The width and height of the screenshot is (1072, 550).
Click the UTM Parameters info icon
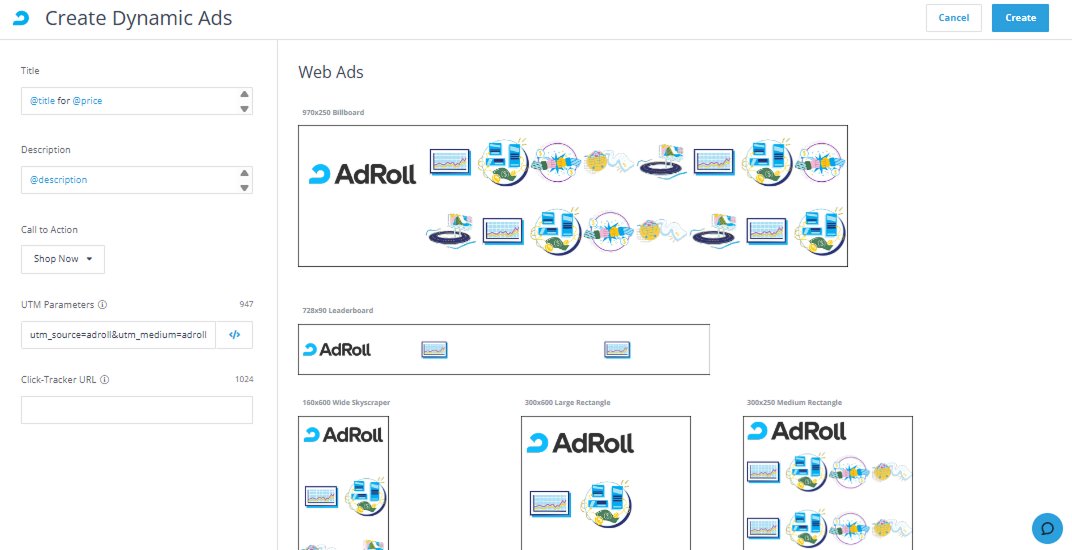tap(103, 304)
